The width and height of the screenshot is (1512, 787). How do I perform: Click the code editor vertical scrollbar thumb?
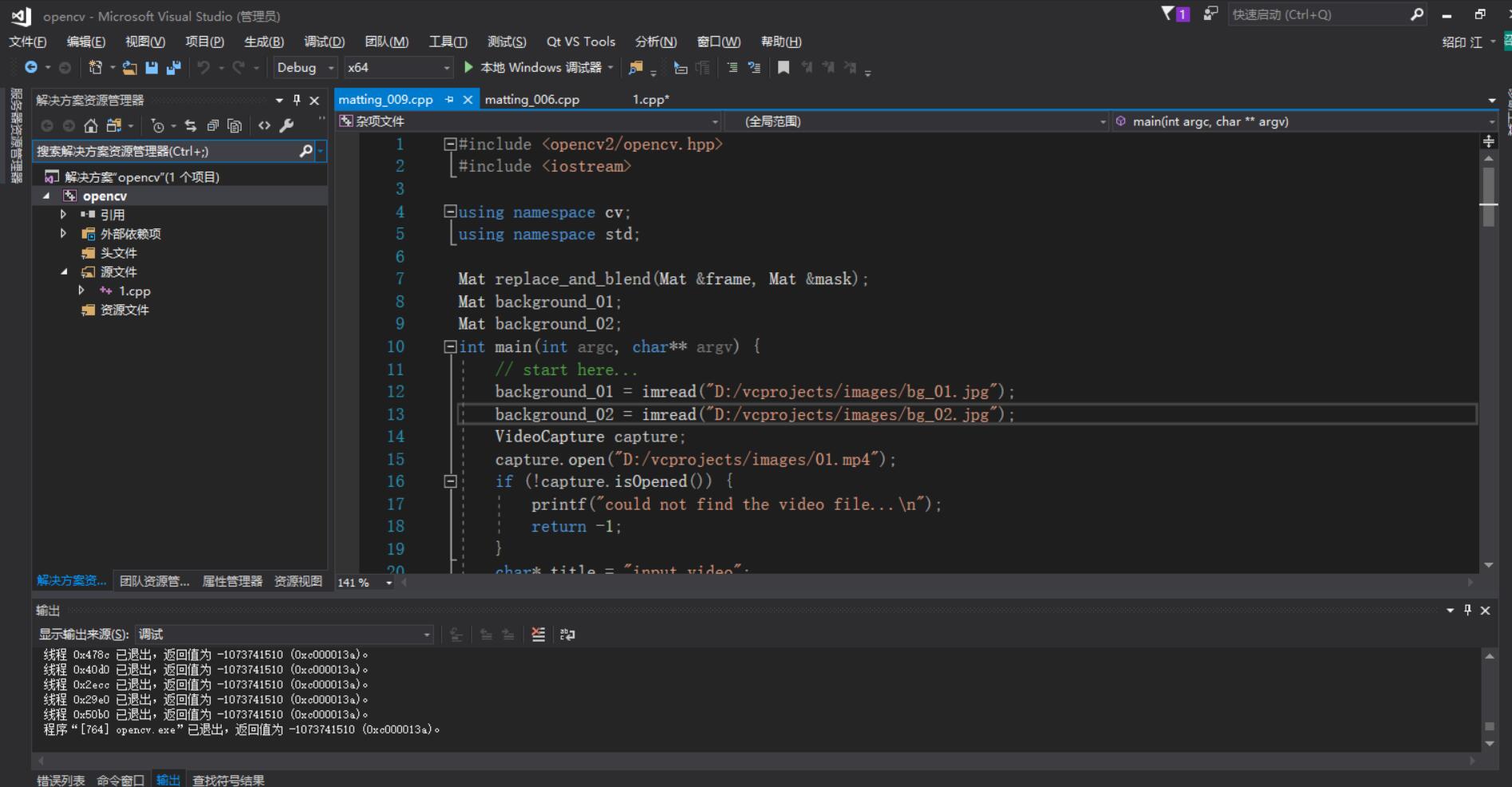click(x=1489, y=196)
